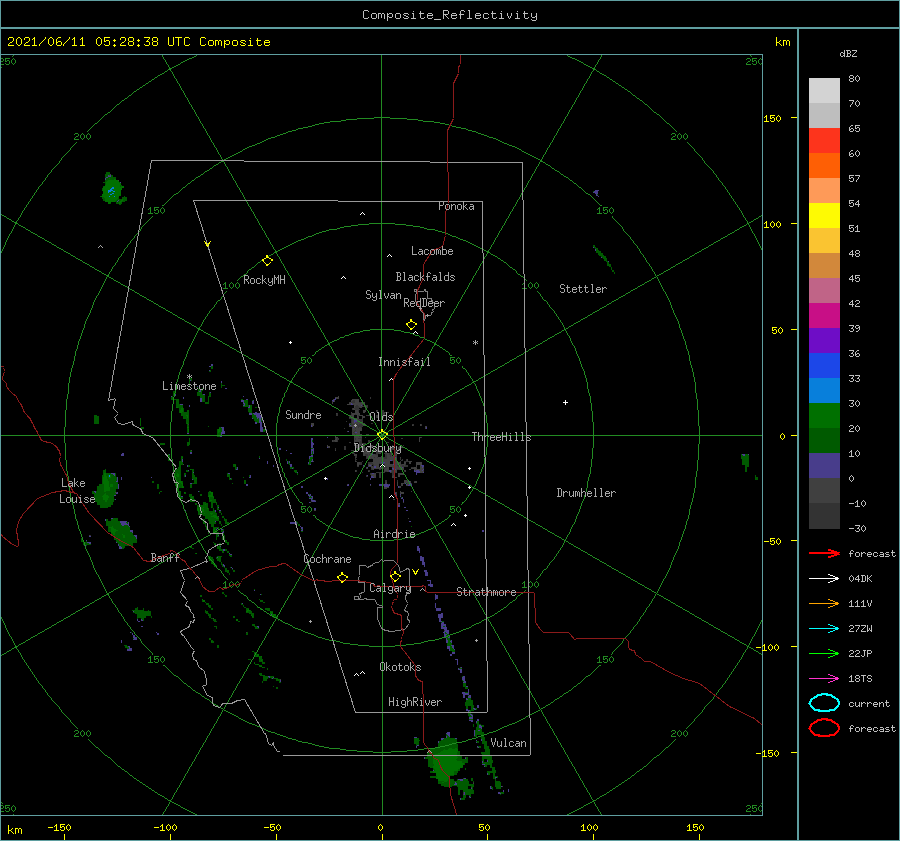Click the green echo cell beside Lake Louise
Screen dimensions: 900x841
click(107, 489)
